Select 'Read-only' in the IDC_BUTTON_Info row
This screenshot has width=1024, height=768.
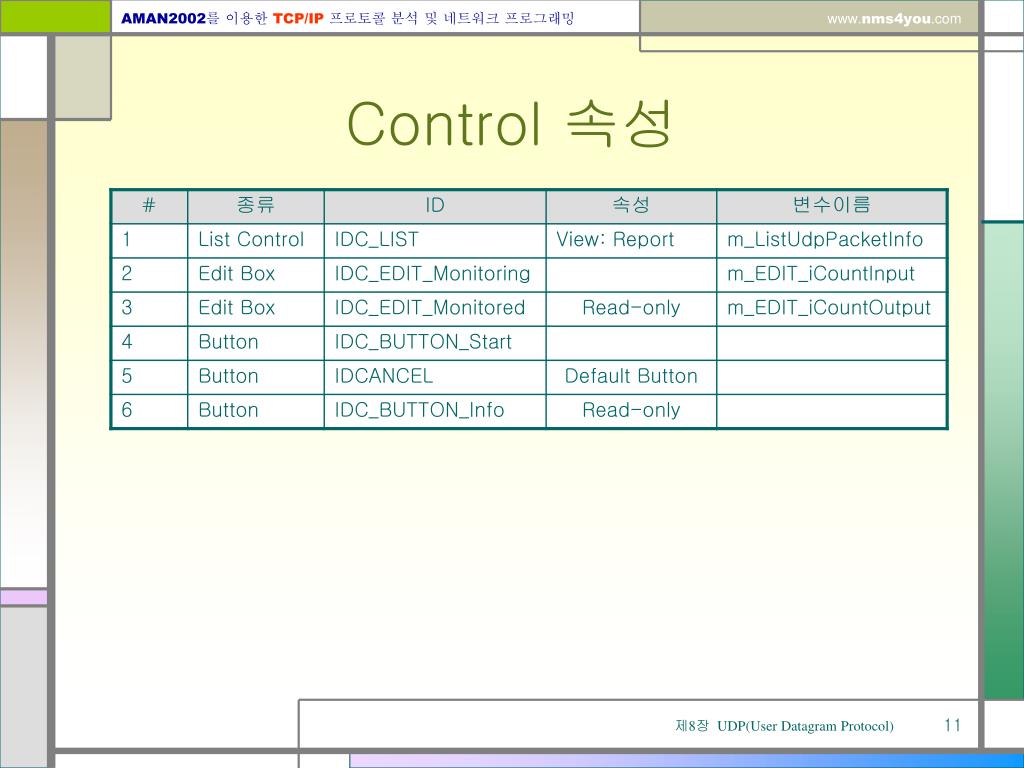(x=631, y=410)
